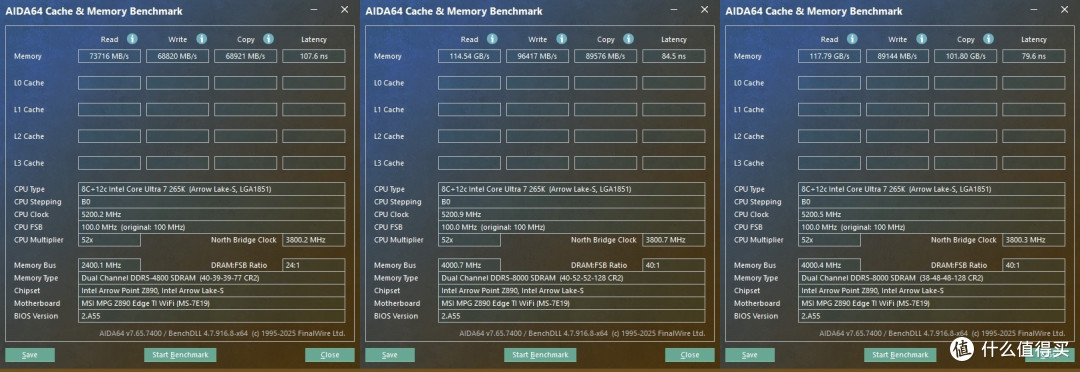Click the 2.A55 BIOS Version in the 40-52-52-128 window
The image size is (1080, 372).
coord(572,316)
